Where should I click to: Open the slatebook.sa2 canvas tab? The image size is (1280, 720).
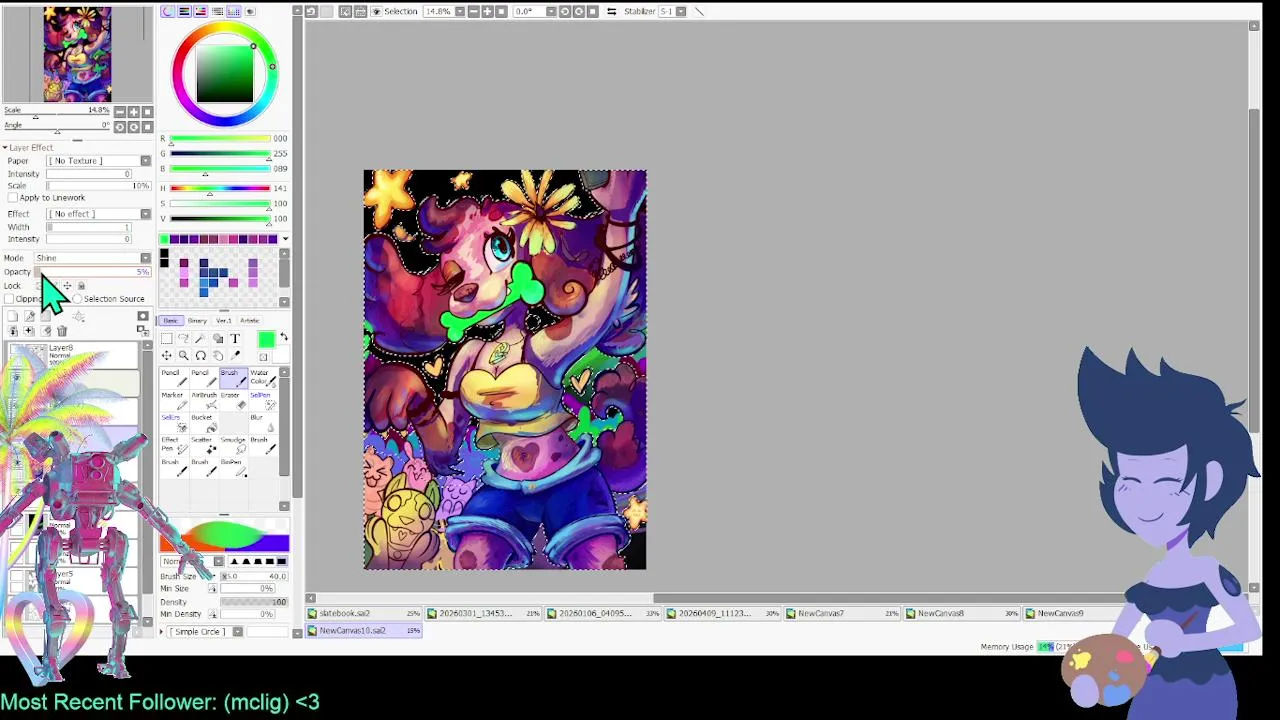pyautogui.click(x=365, y=613)
